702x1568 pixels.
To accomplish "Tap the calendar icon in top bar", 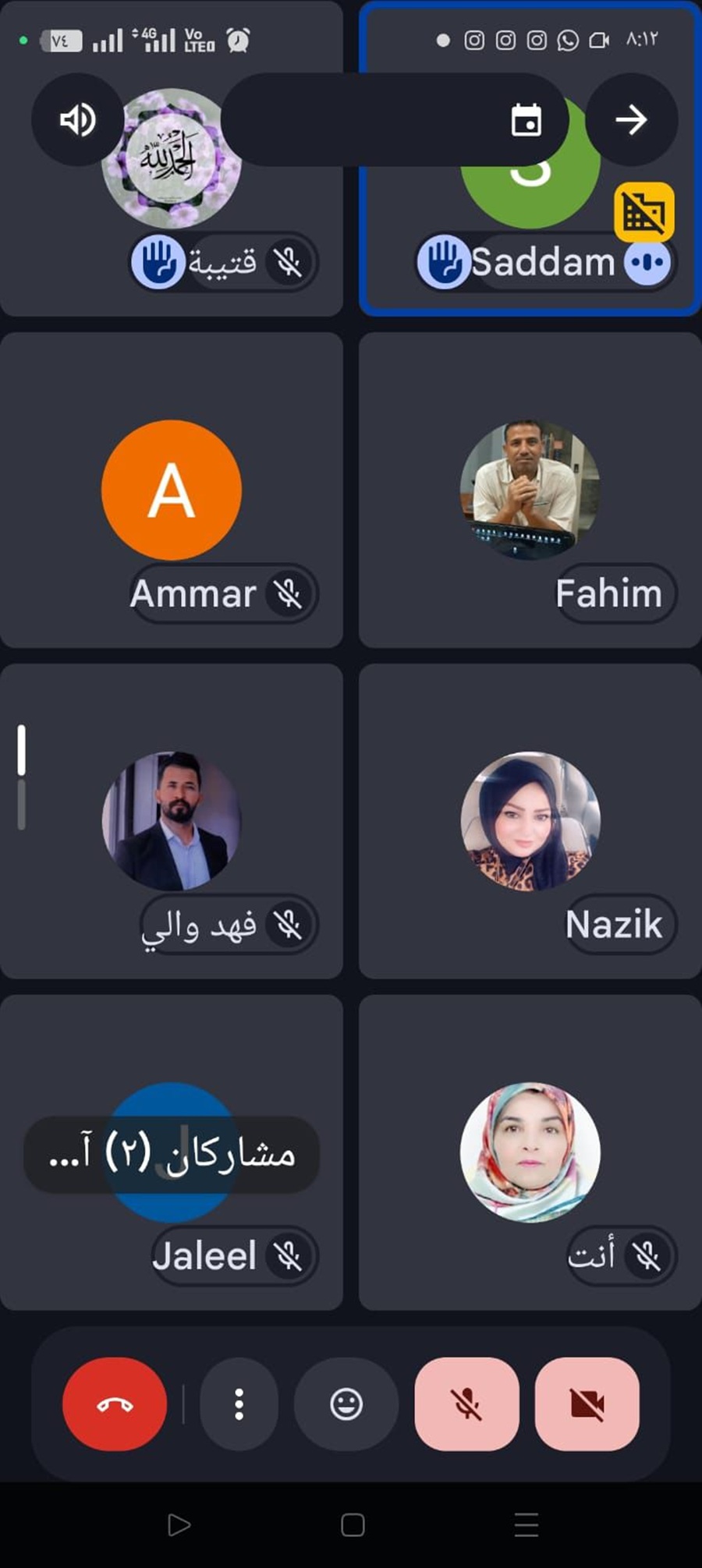I will pos(526,120).
